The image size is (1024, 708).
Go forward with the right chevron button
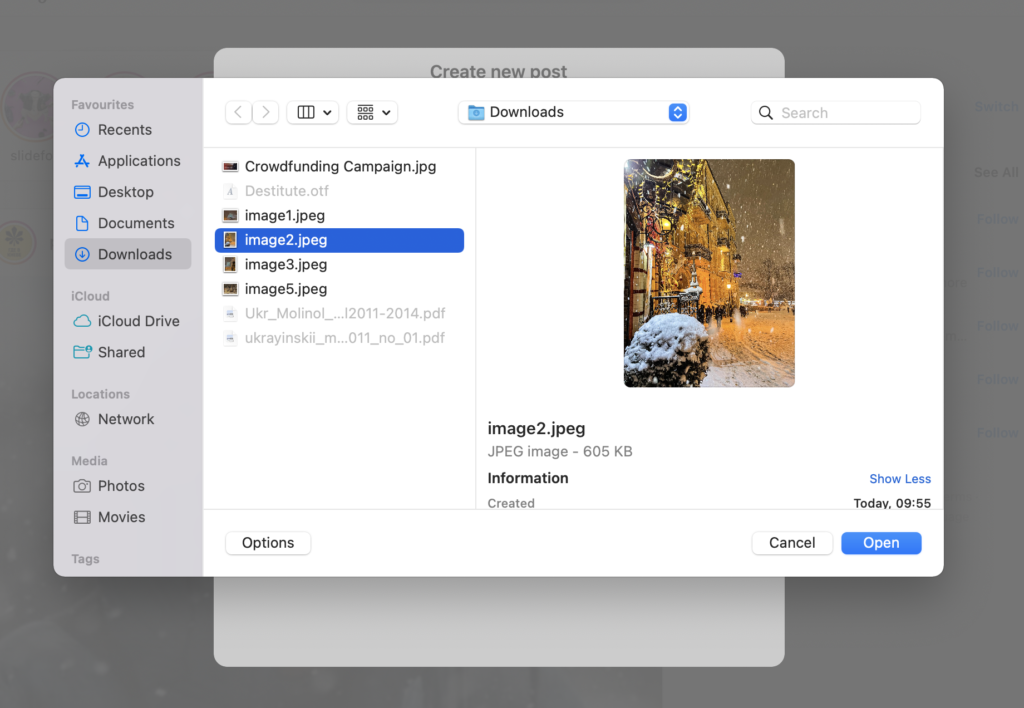click(265, 112)
